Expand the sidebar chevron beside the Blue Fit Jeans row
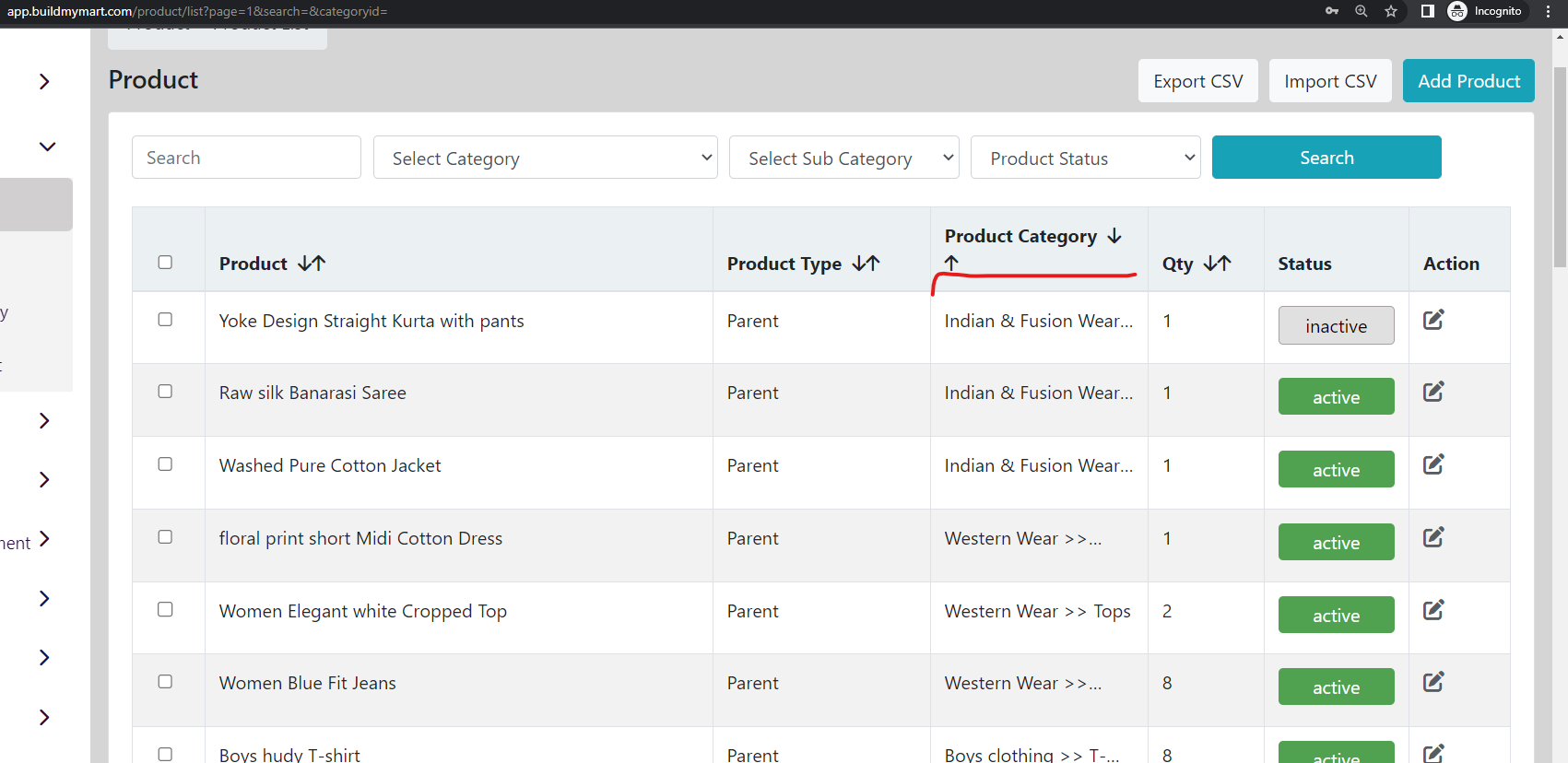This screenshot has width=1568, height=763. click(x=44, y=657)
